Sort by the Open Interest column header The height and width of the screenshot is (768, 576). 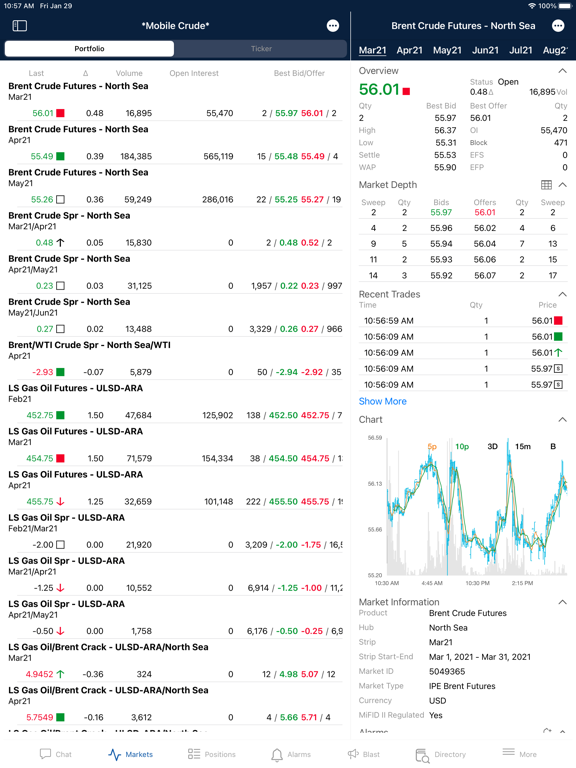point(194,73)
